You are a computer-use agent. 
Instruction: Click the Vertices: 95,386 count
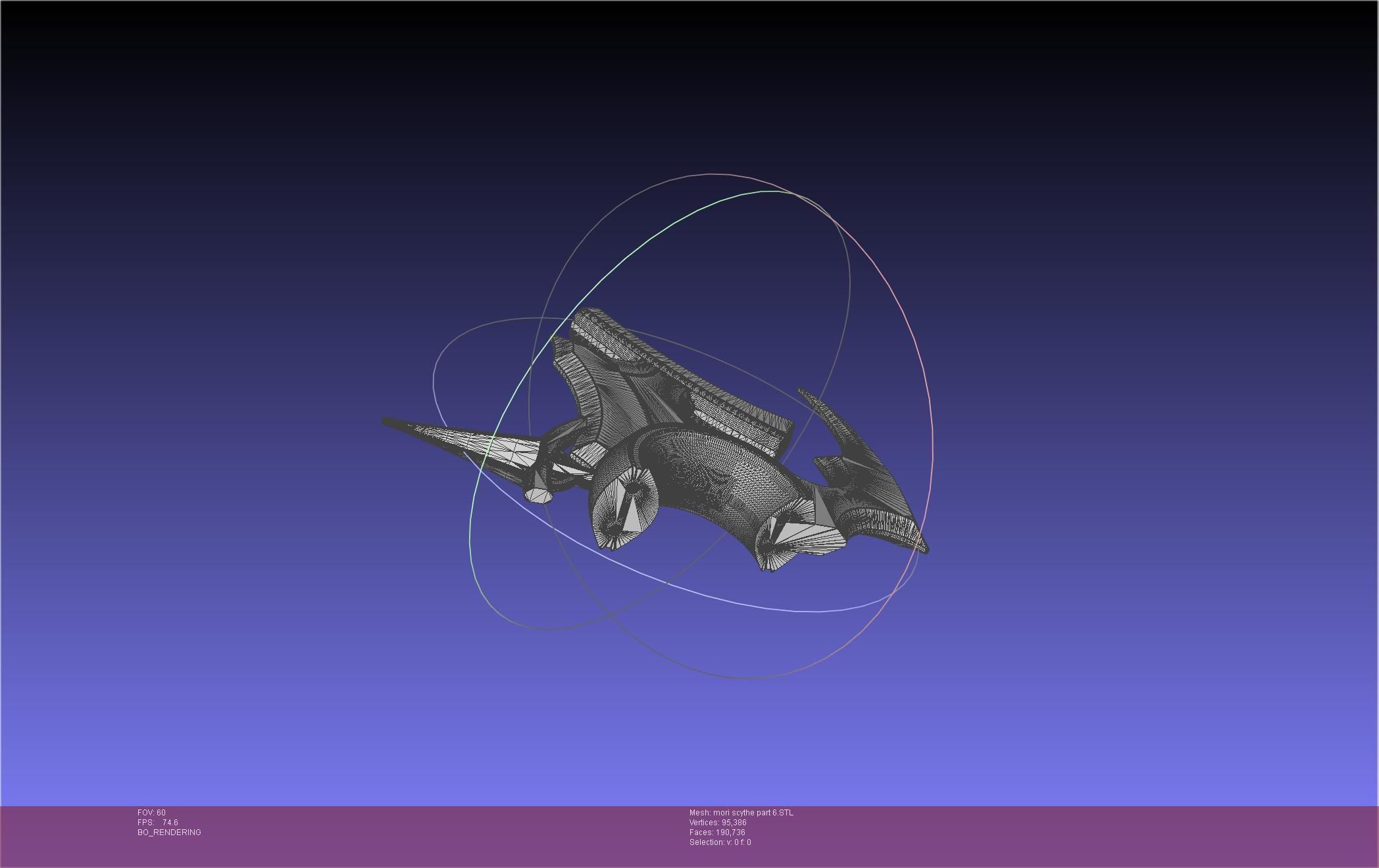(x=718, y=823)
